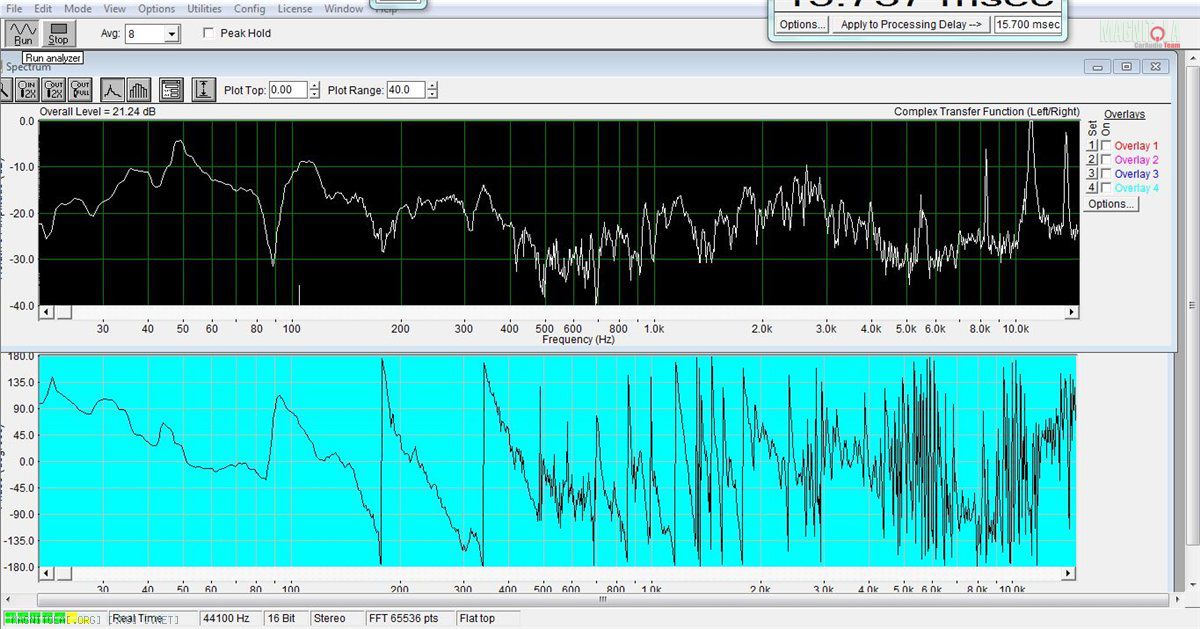Click the auto-scale vertical axis icon

(204, 90)
